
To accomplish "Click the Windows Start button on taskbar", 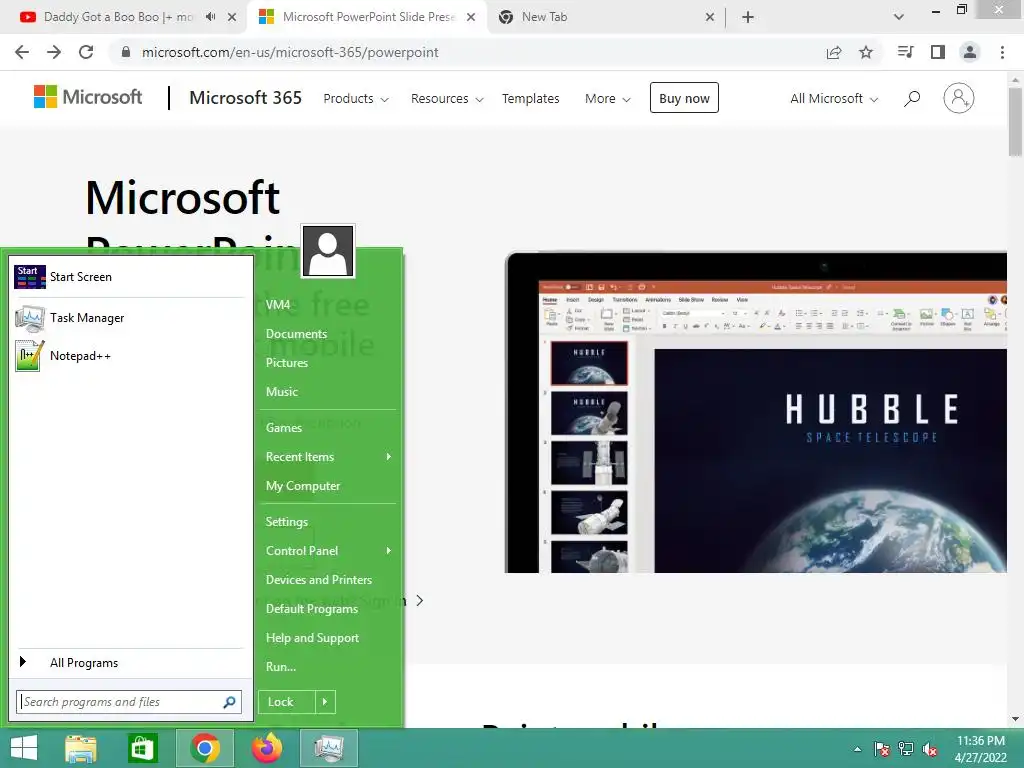I will click(24, 748).
